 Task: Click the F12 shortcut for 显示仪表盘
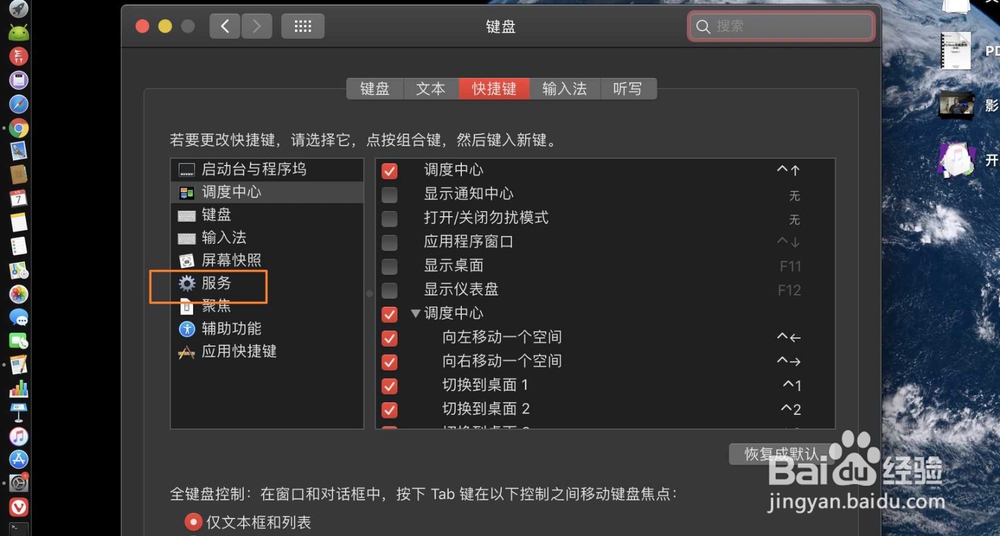pyautogui.click(x=790, y=290)
